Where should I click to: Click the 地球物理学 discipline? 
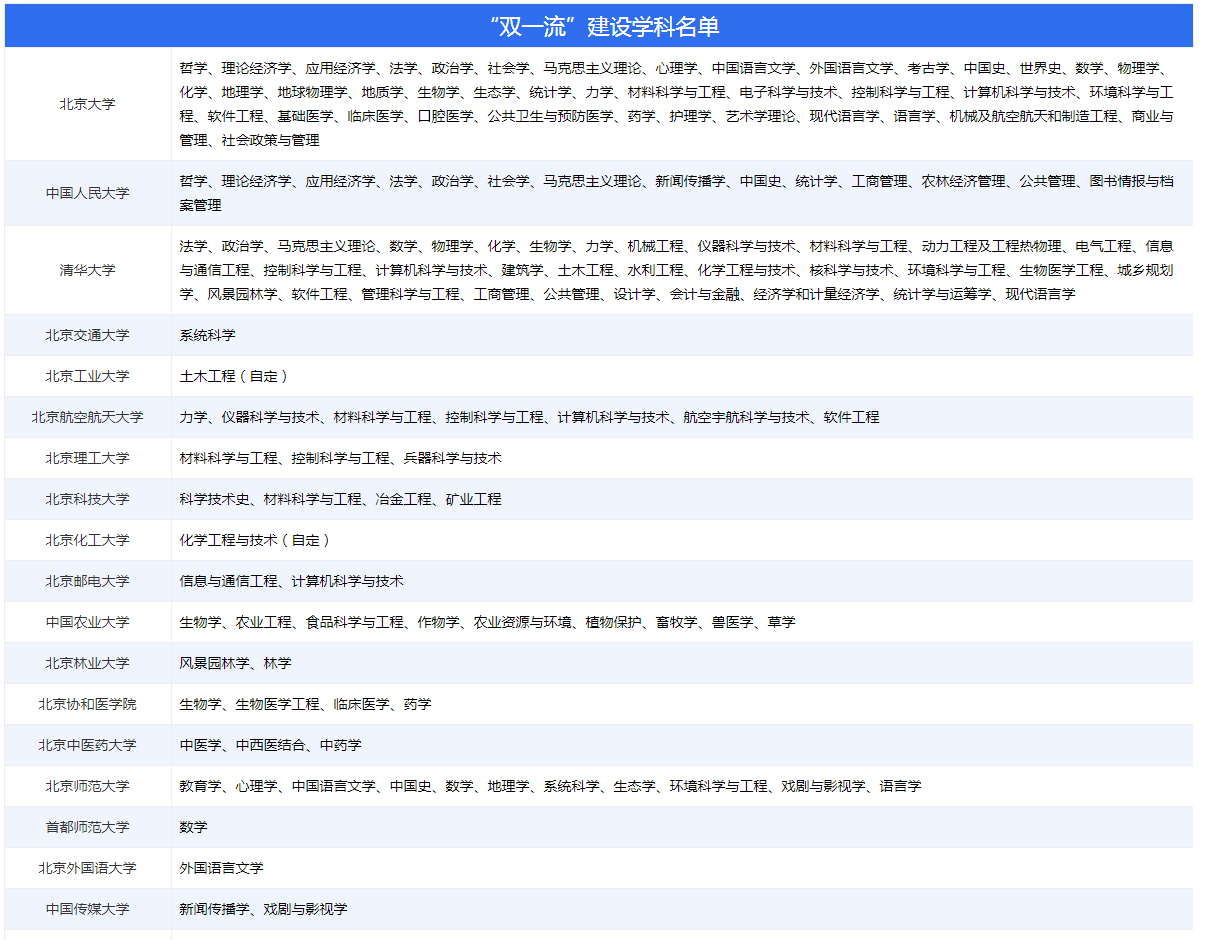click(x=313, y=92)
